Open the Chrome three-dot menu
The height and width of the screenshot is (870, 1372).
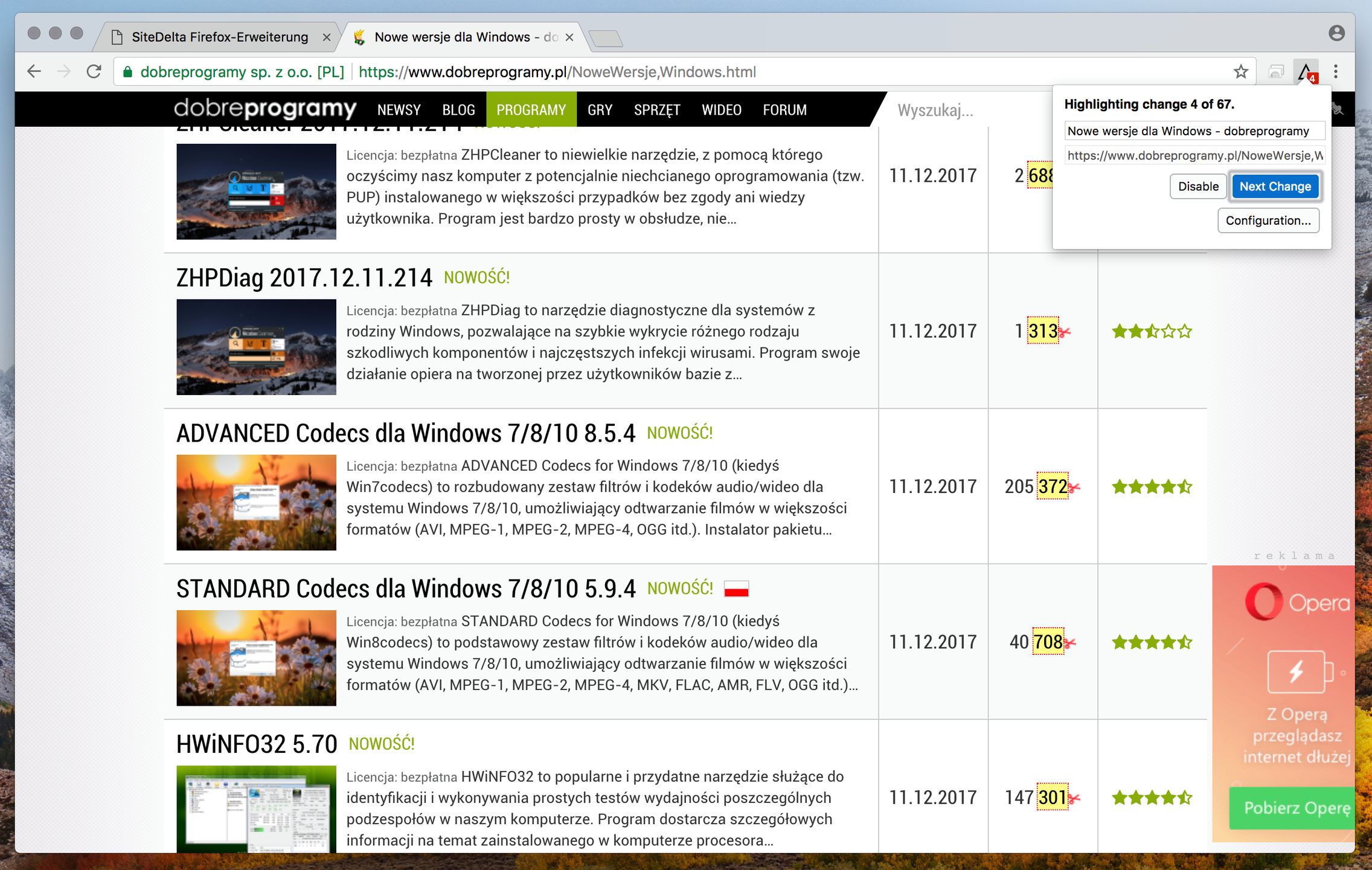click(x=1336, y=72)
